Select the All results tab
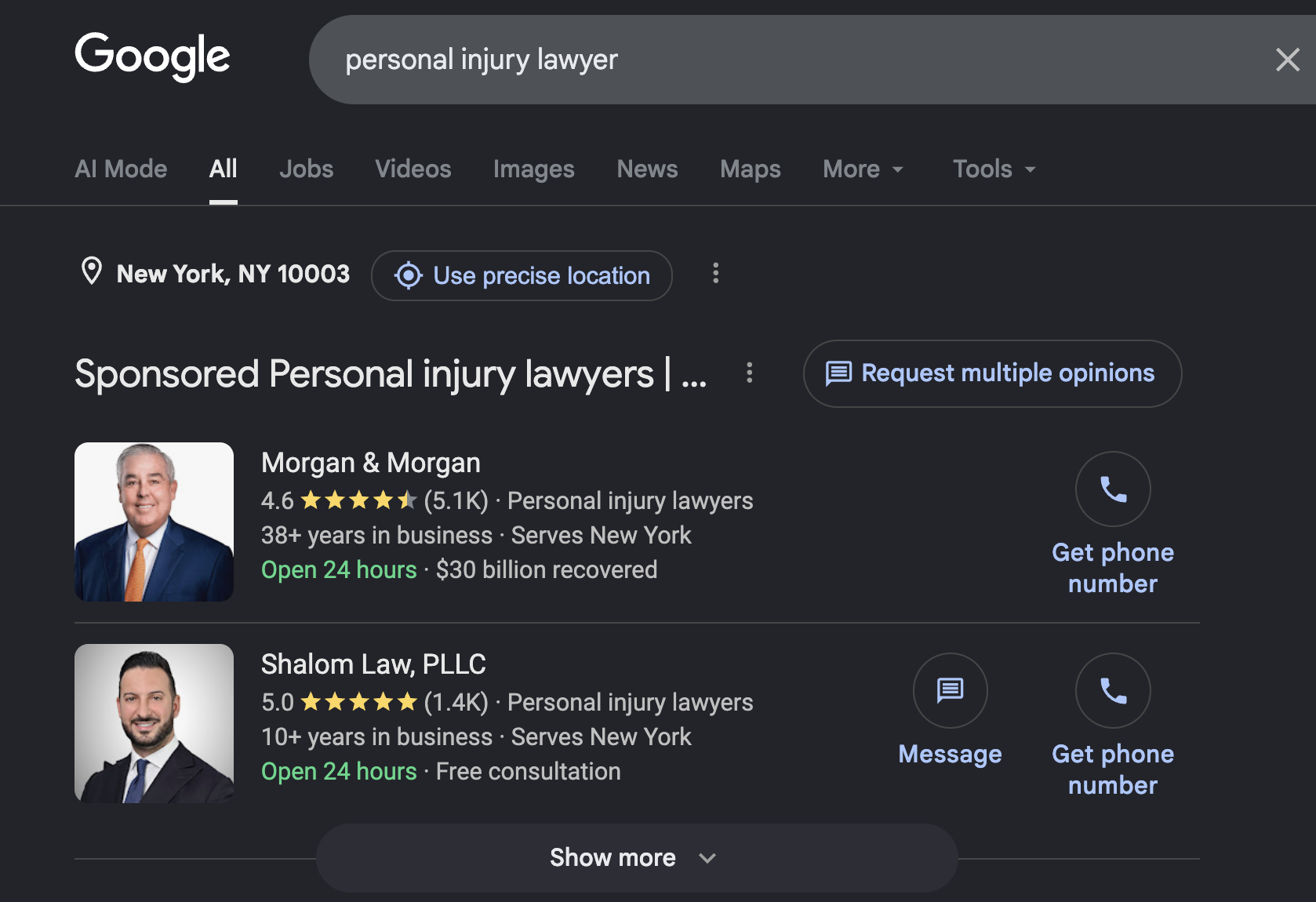The height and width of the screenshot is (902, 1316). (223, 169)
